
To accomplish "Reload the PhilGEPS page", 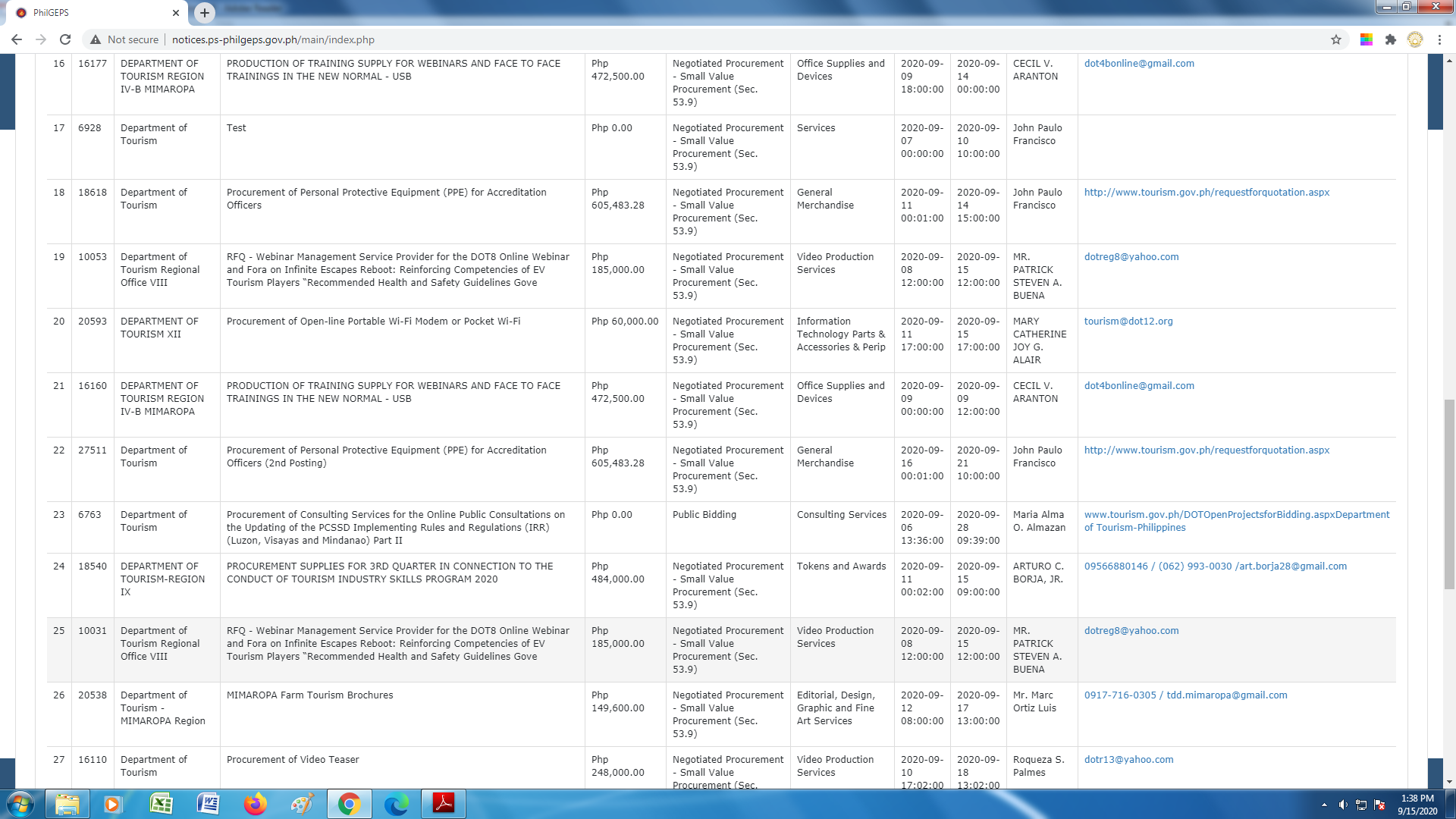I will (65, 39).
